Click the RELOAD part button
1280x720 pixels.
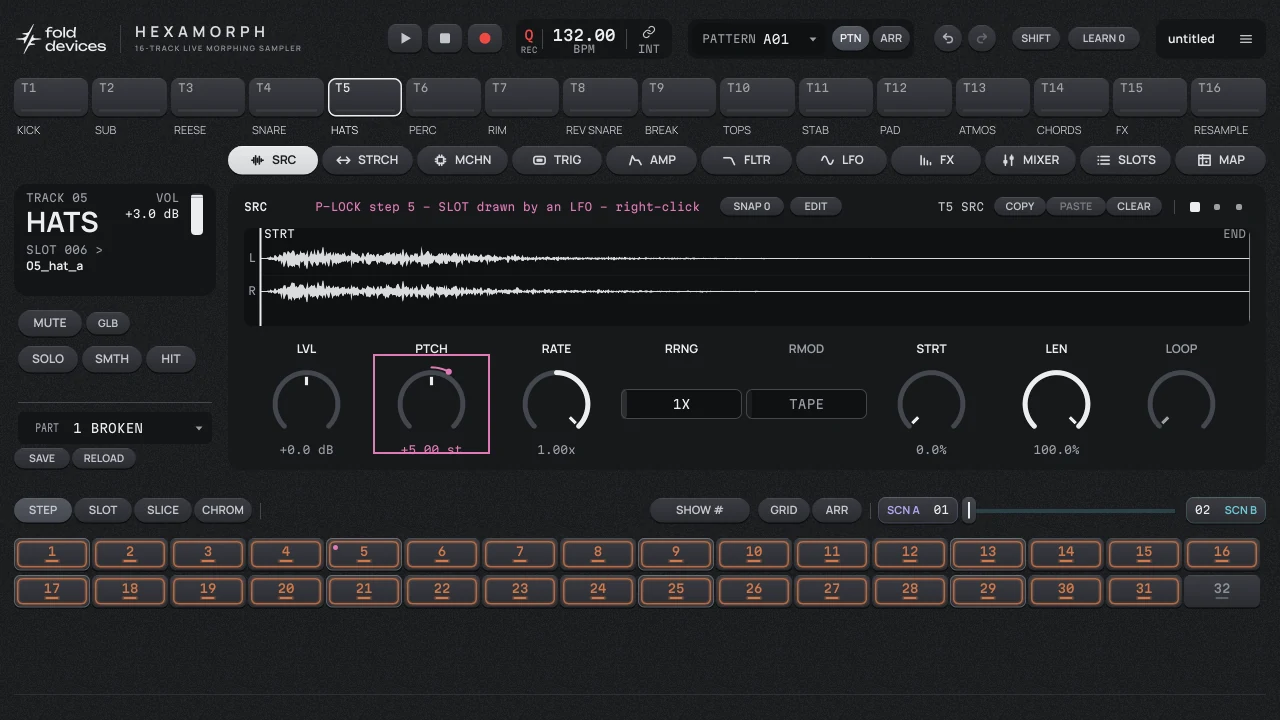coord(104,458)
